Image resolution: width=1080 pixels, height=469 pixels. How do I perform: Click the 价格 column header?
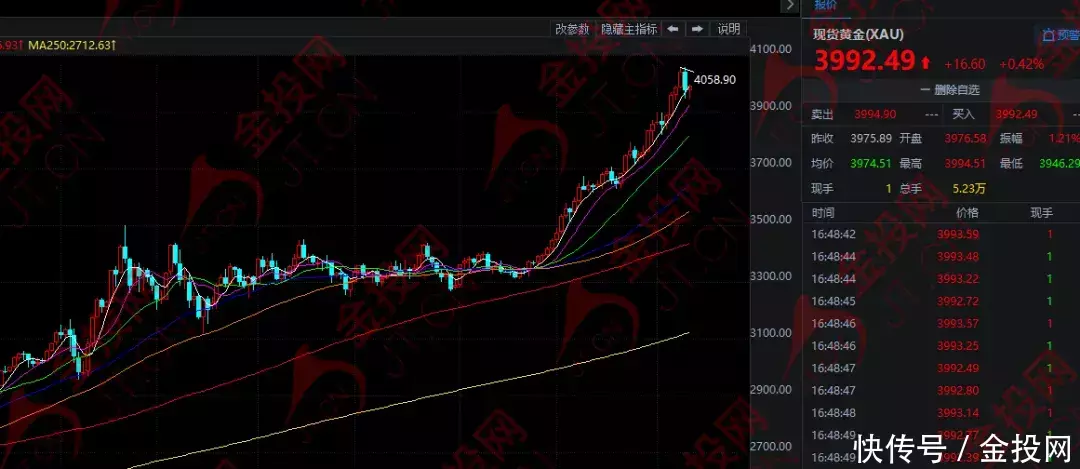pos(967,213)
